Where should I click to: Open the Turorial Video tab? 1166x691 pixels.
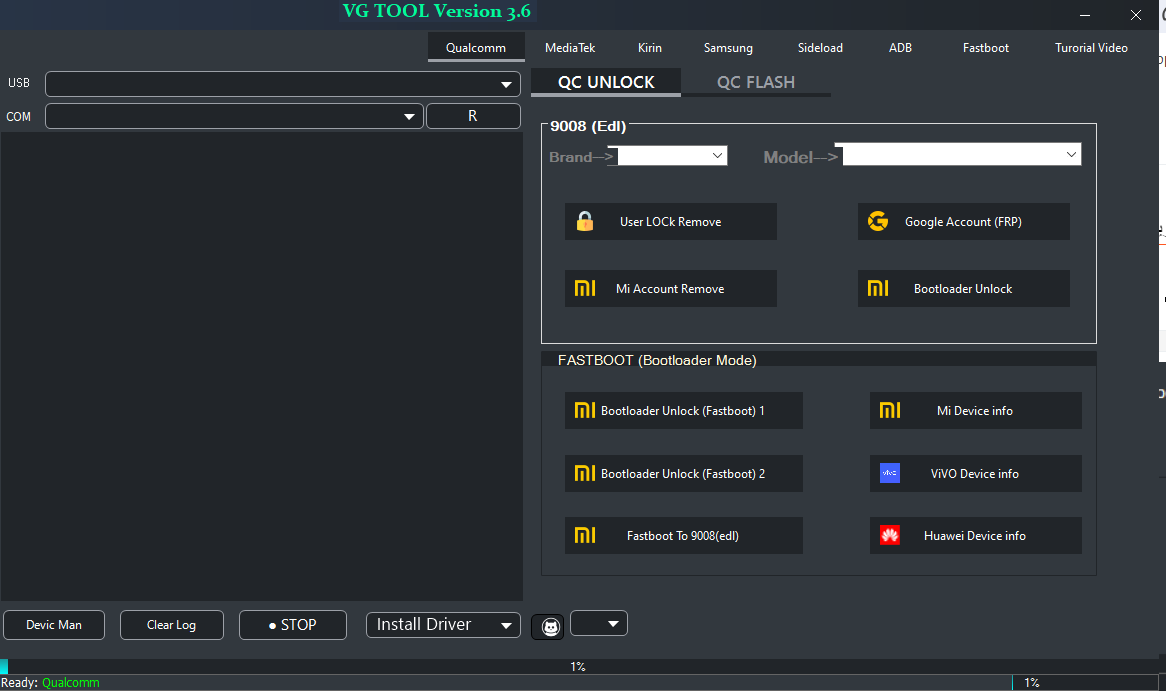pyautogui.click(x=1091, y=48)
